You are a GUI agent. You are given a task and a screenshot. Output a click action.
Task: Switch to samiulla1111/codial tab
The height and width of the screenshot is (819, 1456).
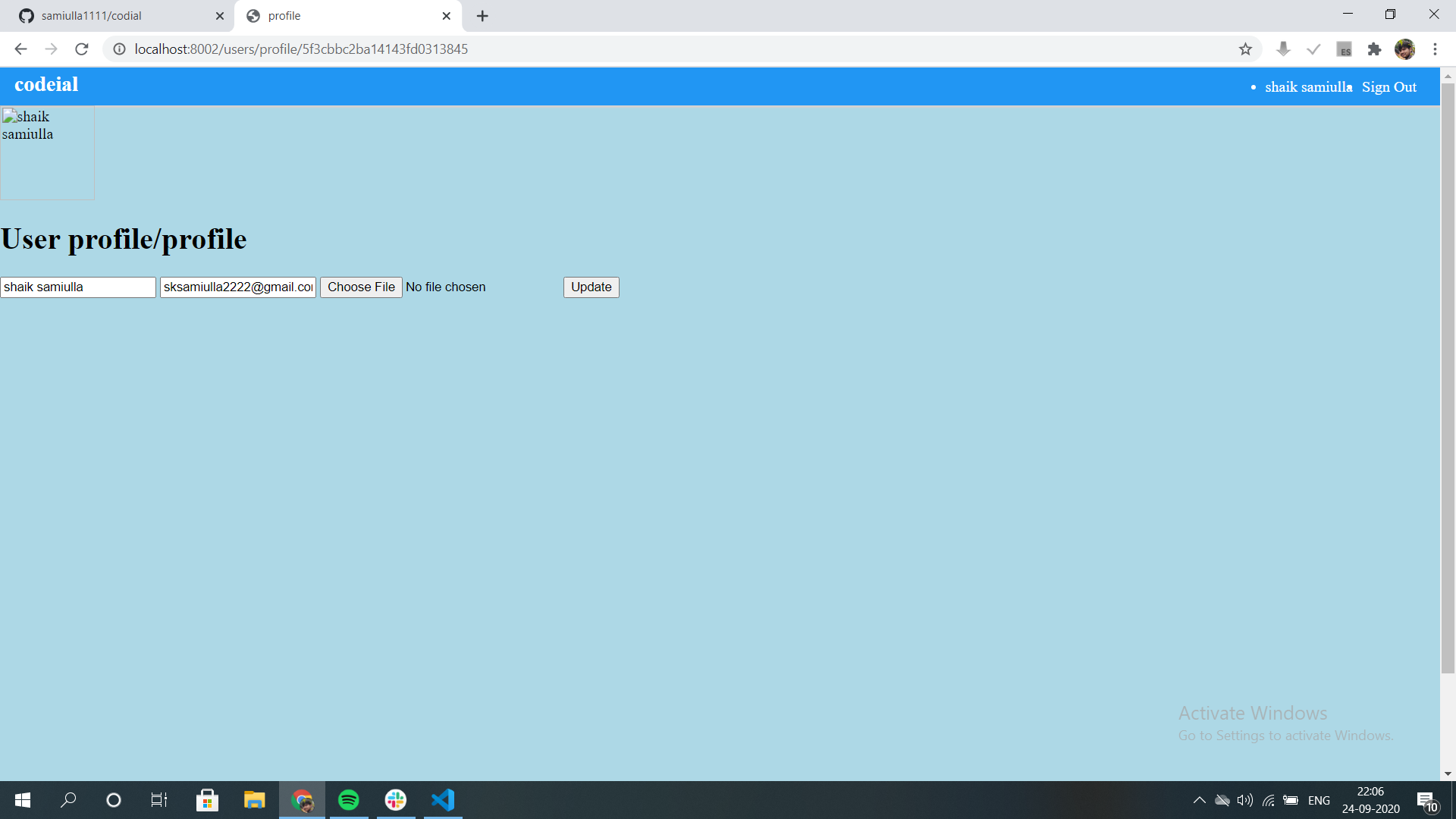click(114, 16)
